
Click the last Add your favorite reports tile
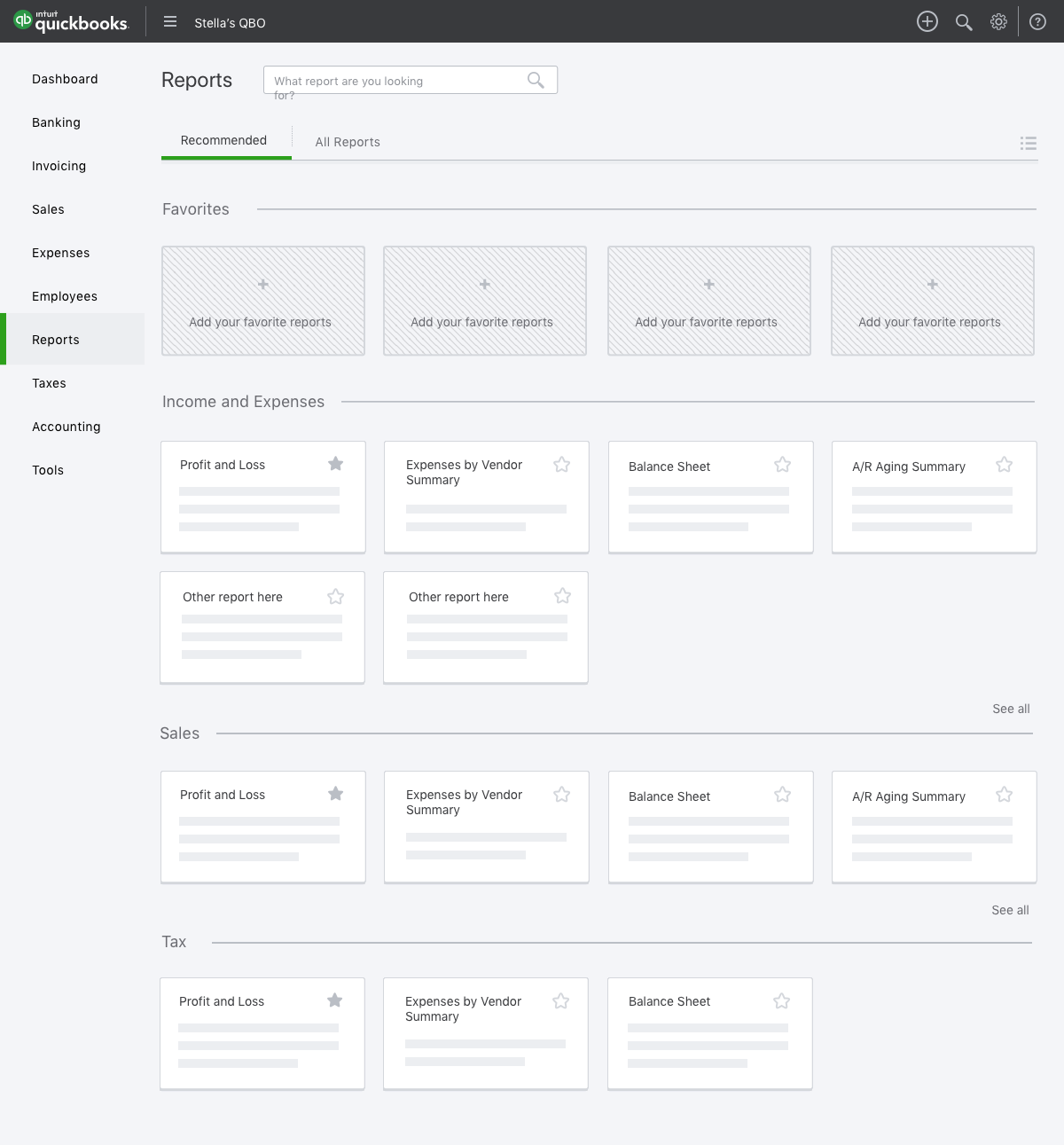pyautogui.click(x=933, y=301)
